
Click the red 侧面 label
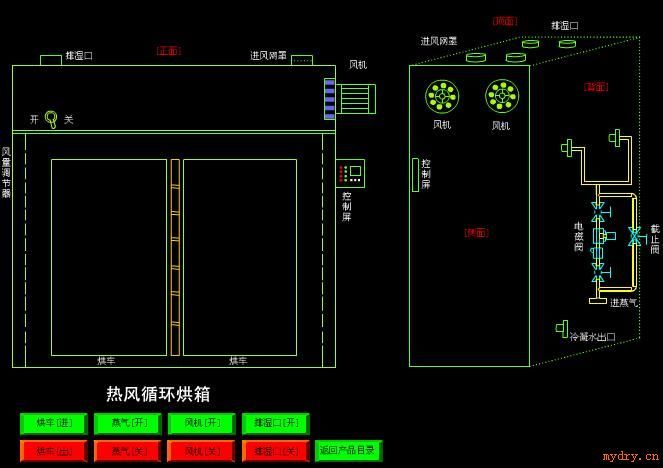click(x=477, y=233)
